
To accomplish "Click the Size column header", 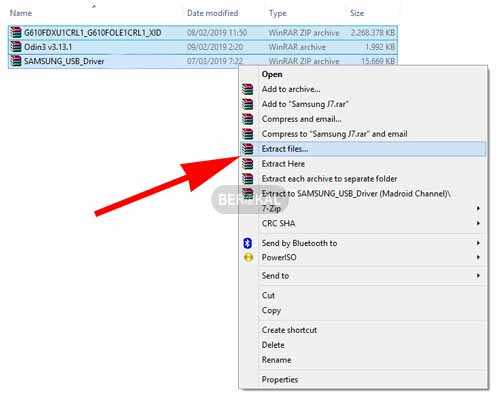I will pos(357,13).
